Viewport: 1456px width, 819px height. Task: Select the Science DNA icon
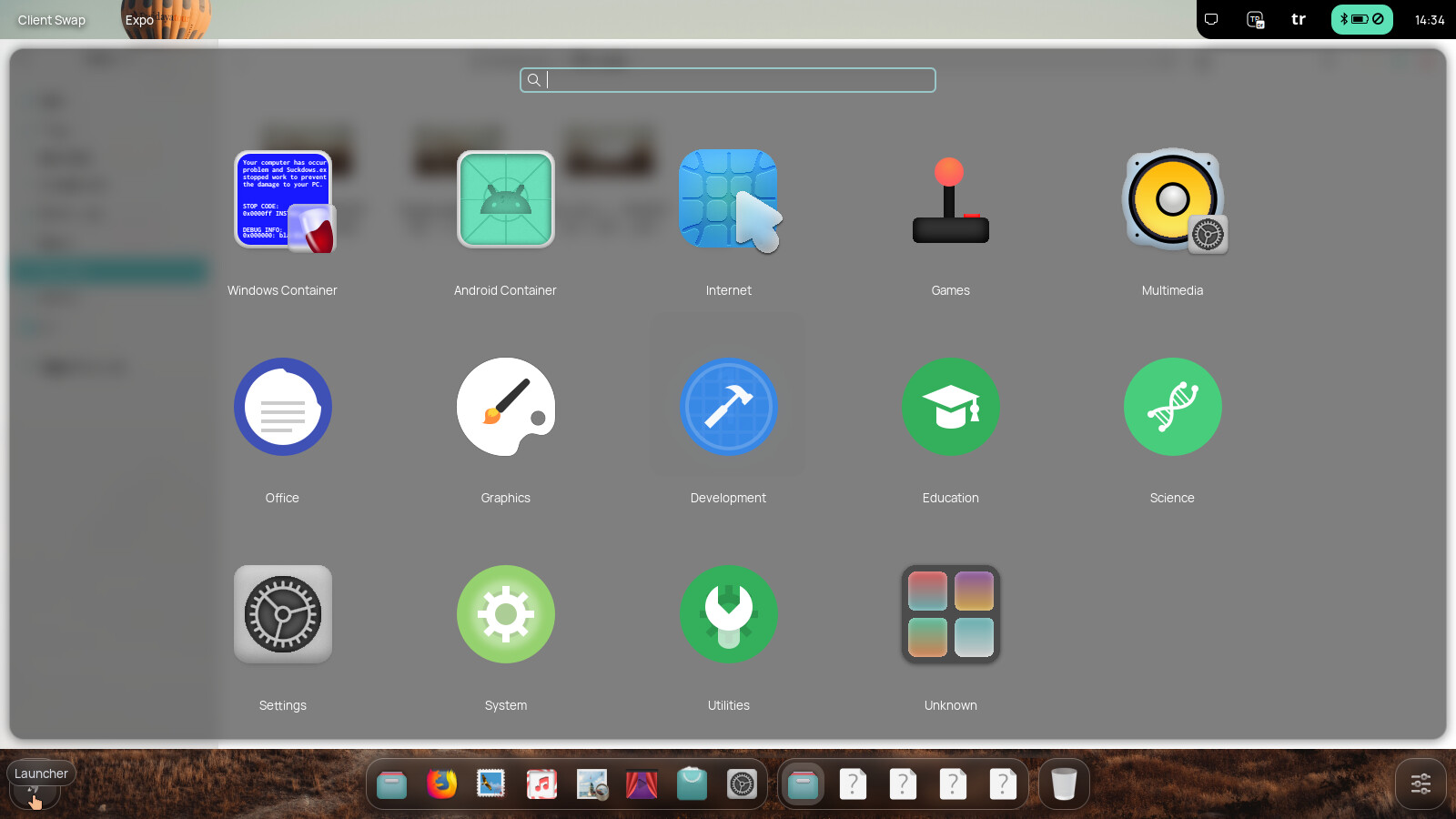tap(1172, 407)
